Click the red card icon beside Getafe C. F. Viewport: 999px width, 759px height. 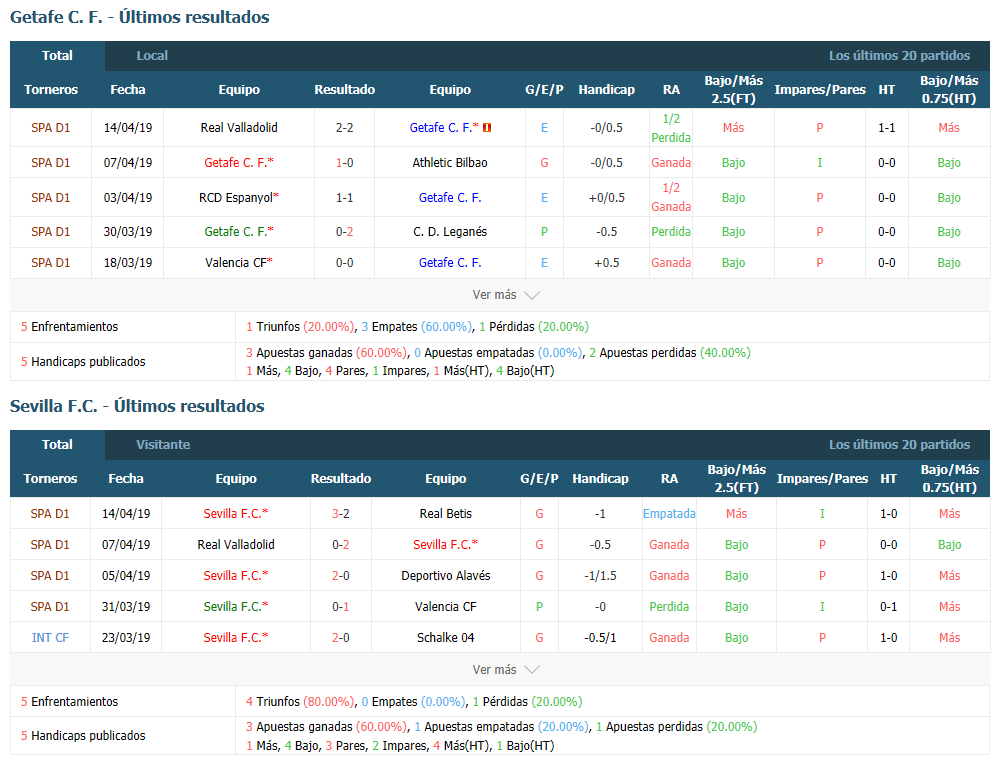487,127
